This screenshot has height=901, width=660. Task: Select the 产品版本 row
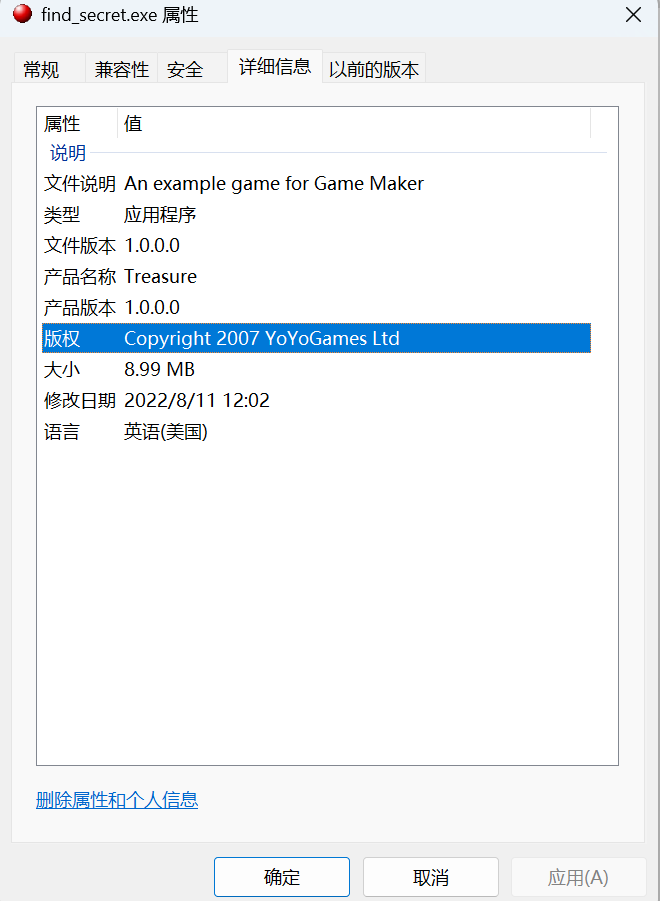(317, 307)
